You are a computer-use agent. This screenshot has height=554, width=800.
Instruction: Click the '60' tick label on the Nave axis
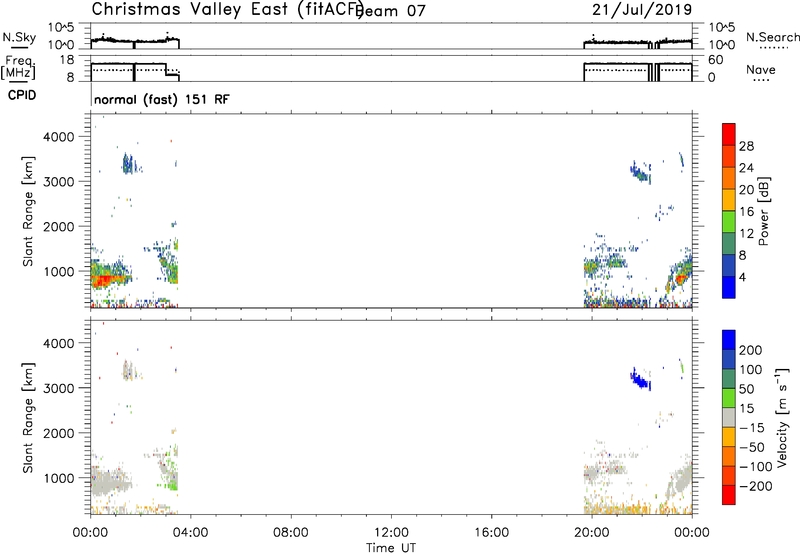tap(715, 60)
